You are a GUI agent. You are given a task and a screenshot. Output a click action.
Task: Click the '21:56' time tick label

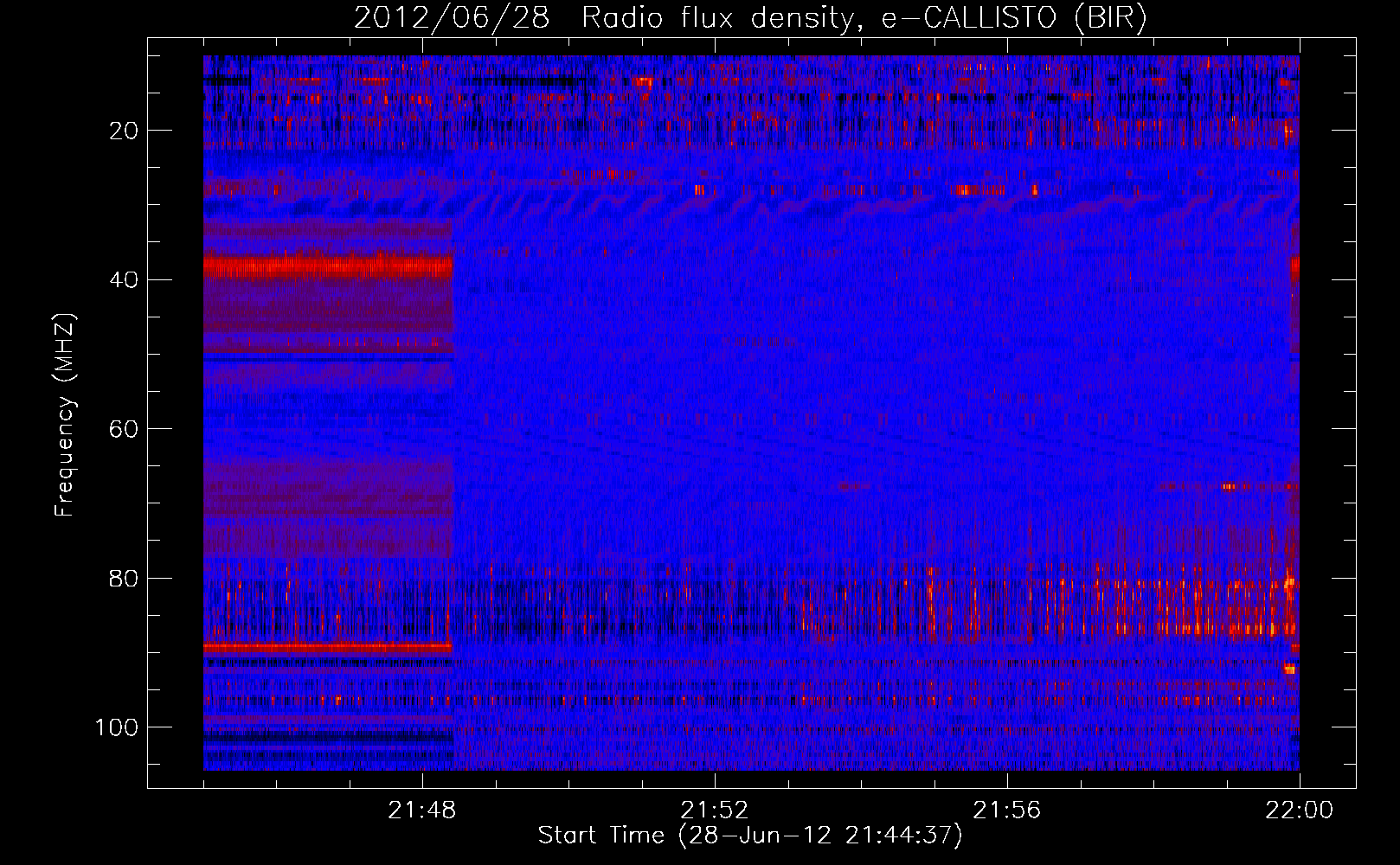pos(1007,811)
